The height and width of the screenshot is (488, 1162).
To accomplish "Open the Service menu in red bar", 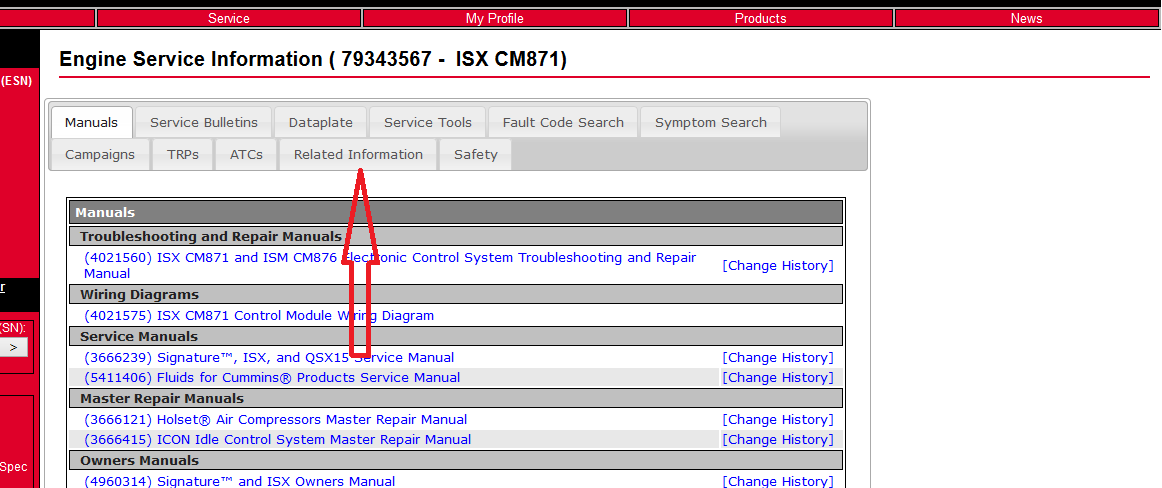I will point(228,19).
